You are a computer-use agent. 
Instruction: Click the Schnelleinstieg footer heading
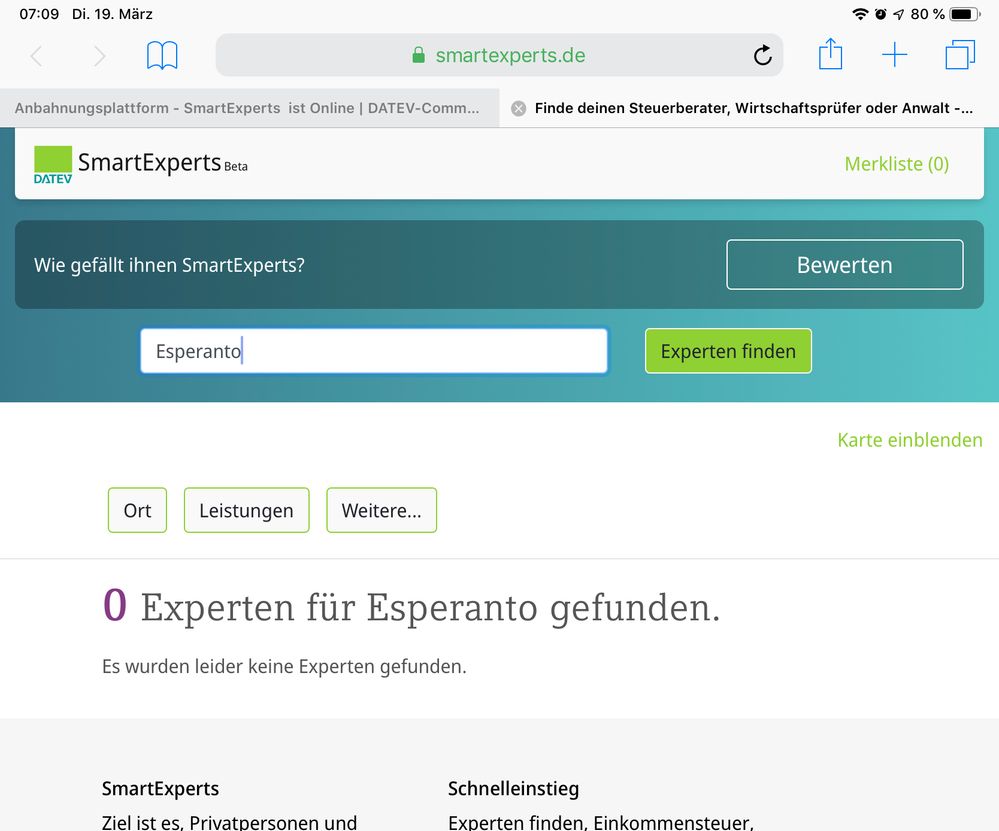pos(514,789)
